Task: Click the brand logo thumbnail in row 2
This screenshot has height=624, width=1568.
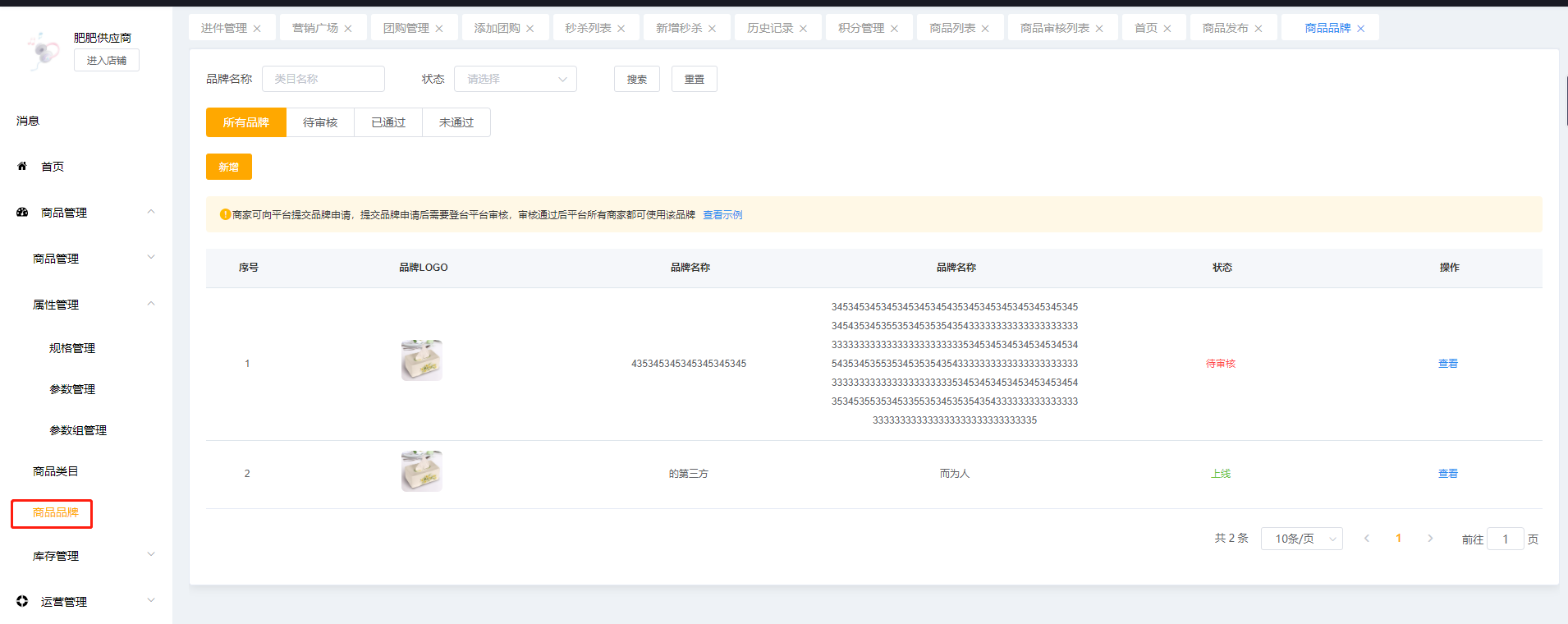Action: pyautogui.click(x=421, y=471)
